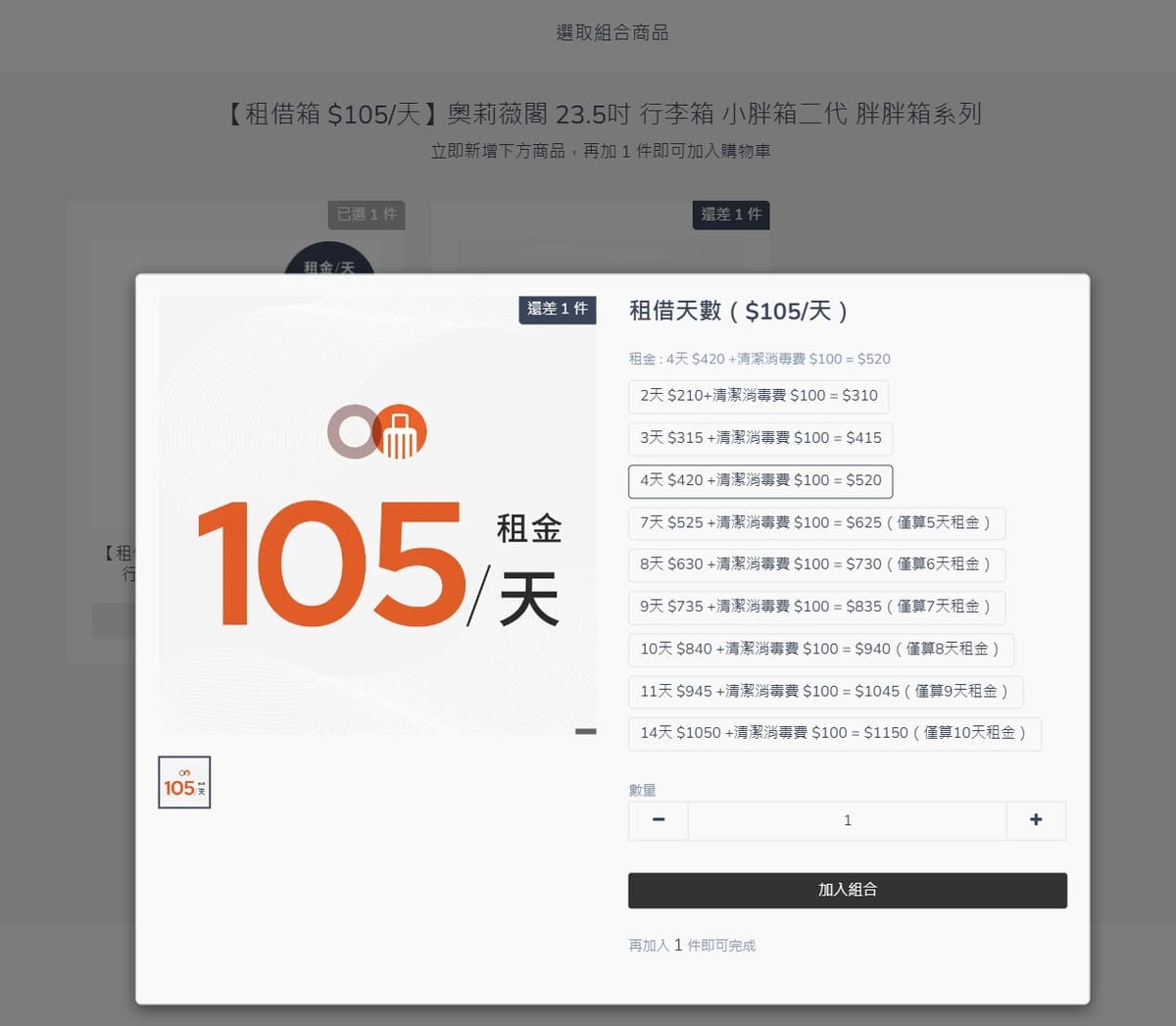The height and width of the screenshot is (1026, 1176).
Task: Click the 再加入 1 件即可完成 text
Action: coord(692,946)
